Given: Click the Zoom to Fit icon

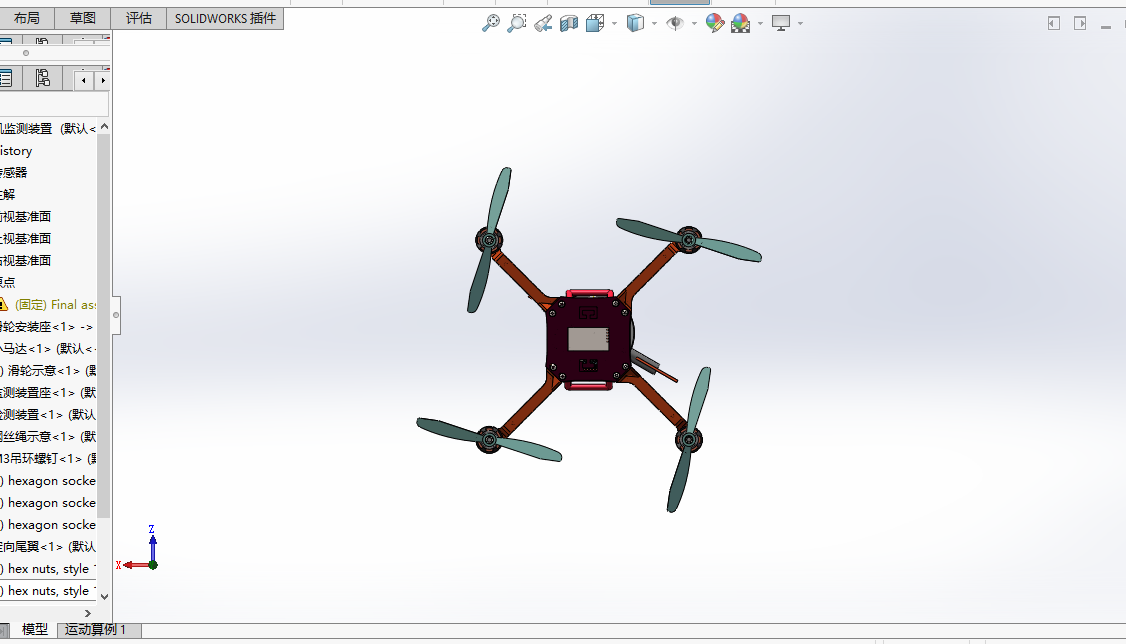Looking at the screenshot, I should pyautogui.click(x=490, y=23).
